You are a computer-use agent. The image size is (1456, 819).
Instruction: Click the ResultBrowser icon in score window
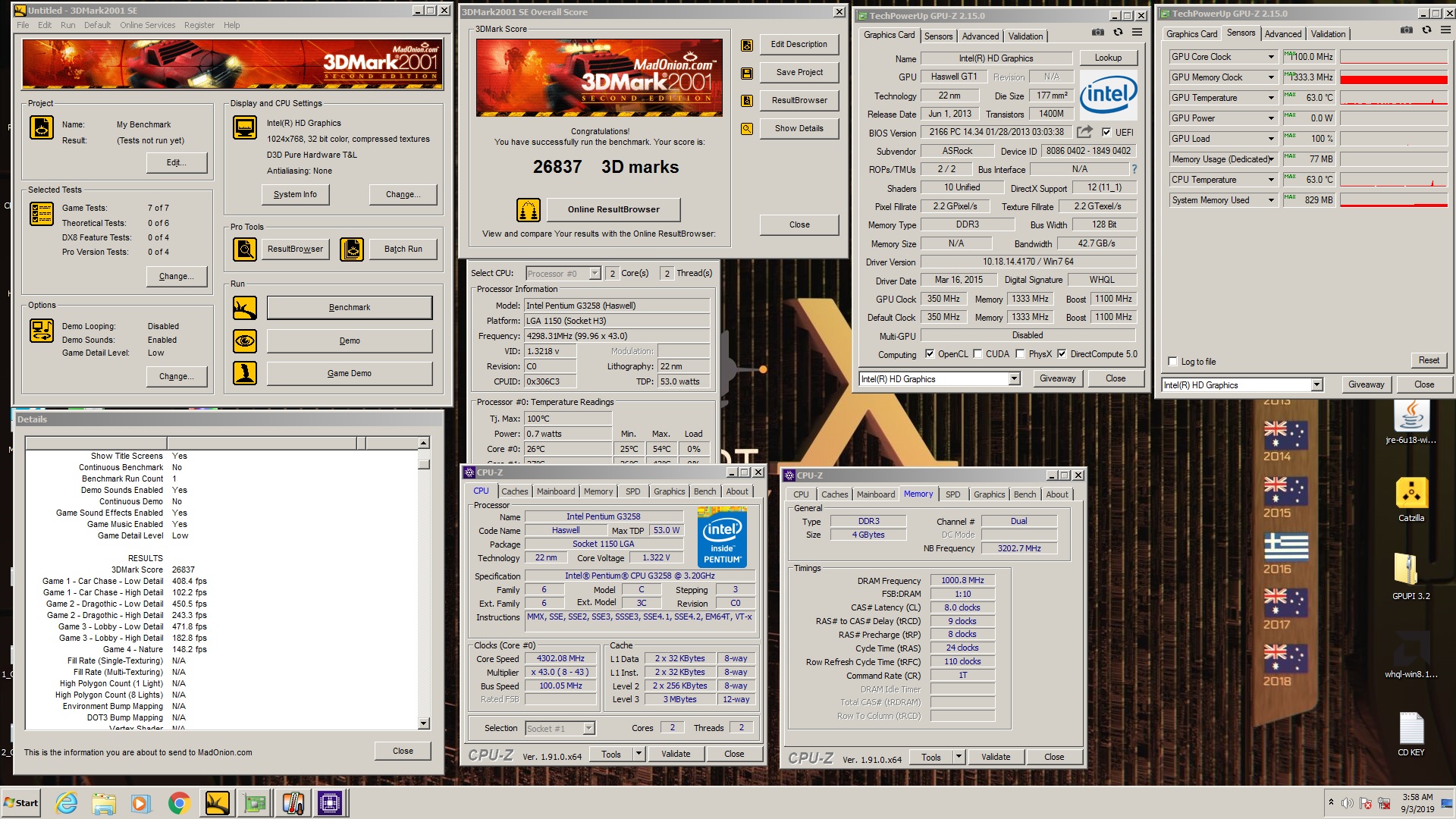tap(747, 101)
